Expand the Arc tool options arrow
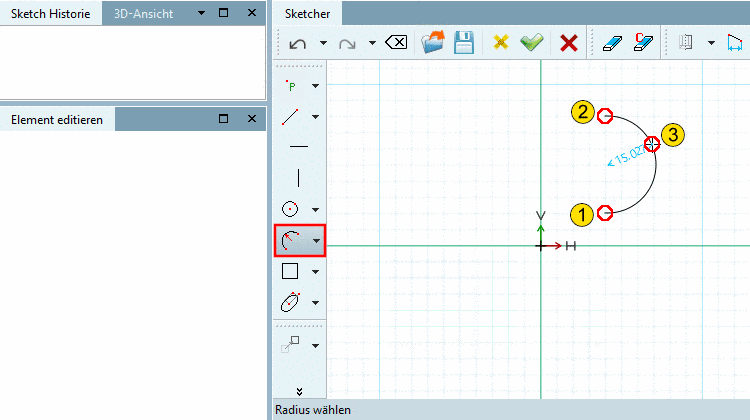The width and height of the screenshot is (750, 420). [316, 241]
